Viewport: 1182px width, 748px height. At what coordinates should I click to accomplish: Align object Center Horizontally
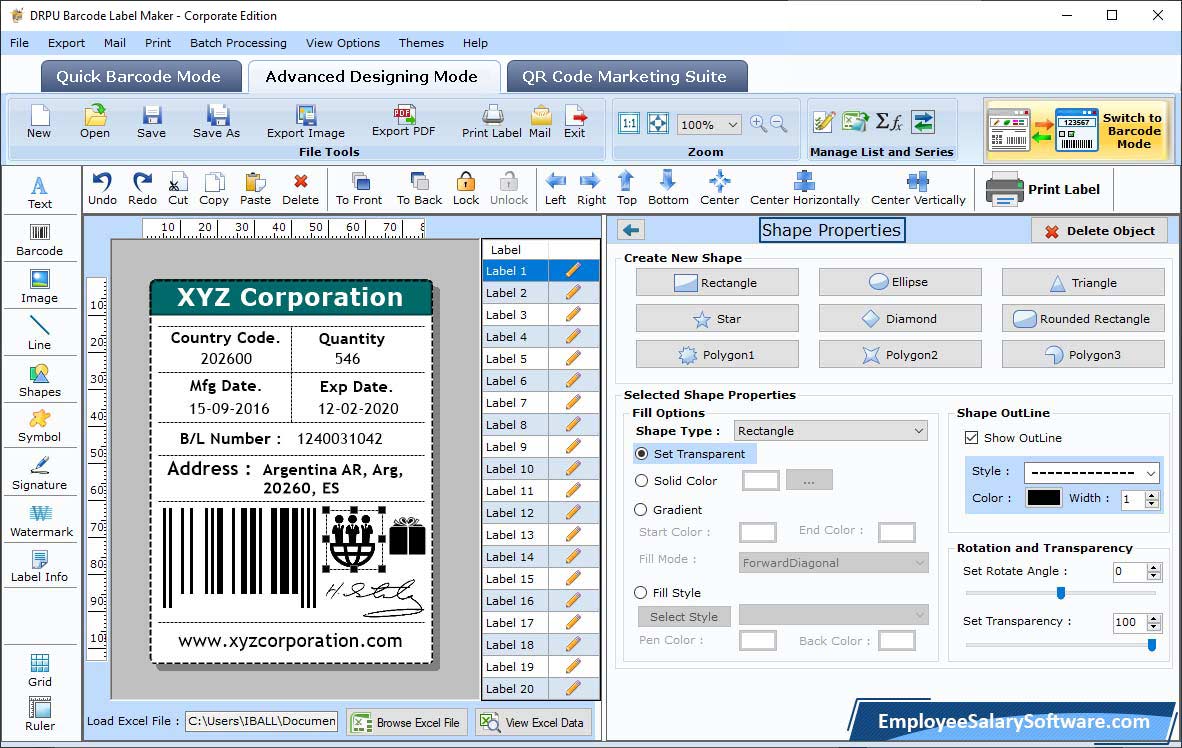tap(804, 189)
